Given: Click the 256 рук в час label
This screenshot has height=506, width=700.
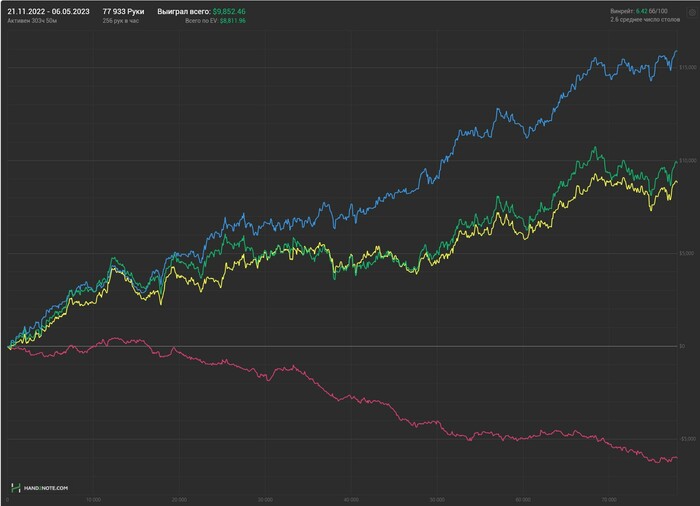Looking at the screenshot, I should click(x=121, y=21).
